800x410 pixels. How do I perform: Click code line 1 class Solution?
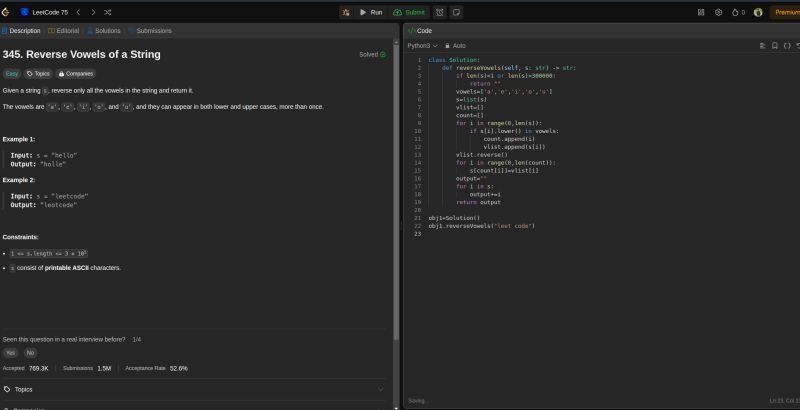(x=454, y=60)
